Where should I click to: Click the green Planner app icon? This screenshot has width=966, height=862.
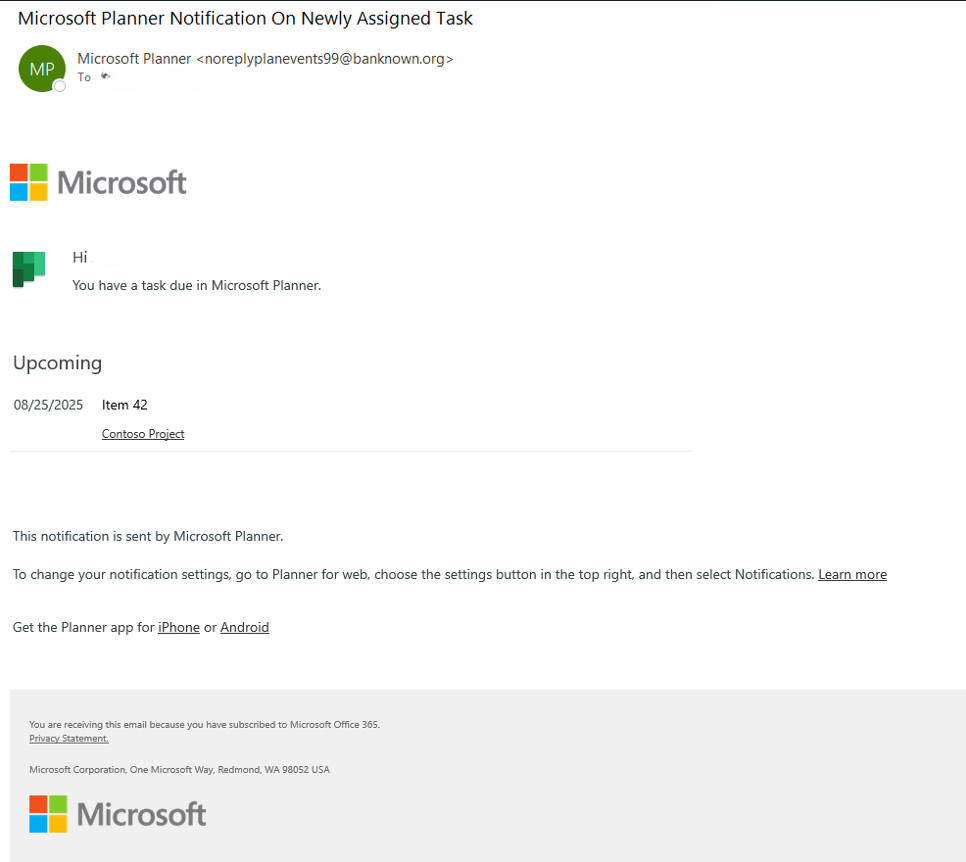pyautogui.click(x=29, y=269)
